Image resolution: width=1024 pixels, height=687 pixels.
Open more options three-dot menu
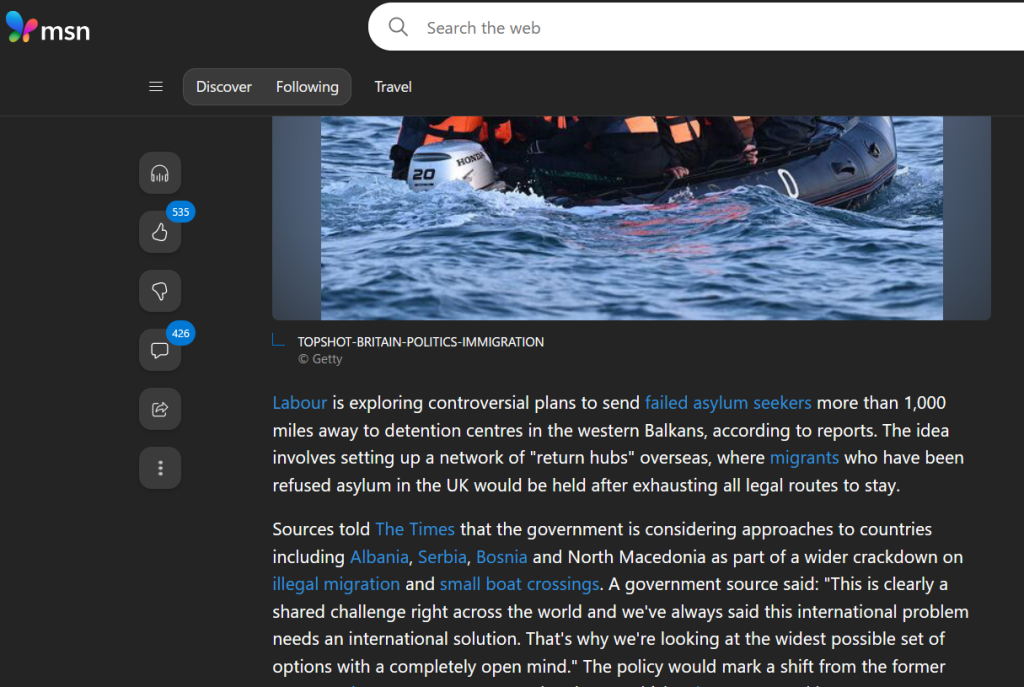[160, 468]
